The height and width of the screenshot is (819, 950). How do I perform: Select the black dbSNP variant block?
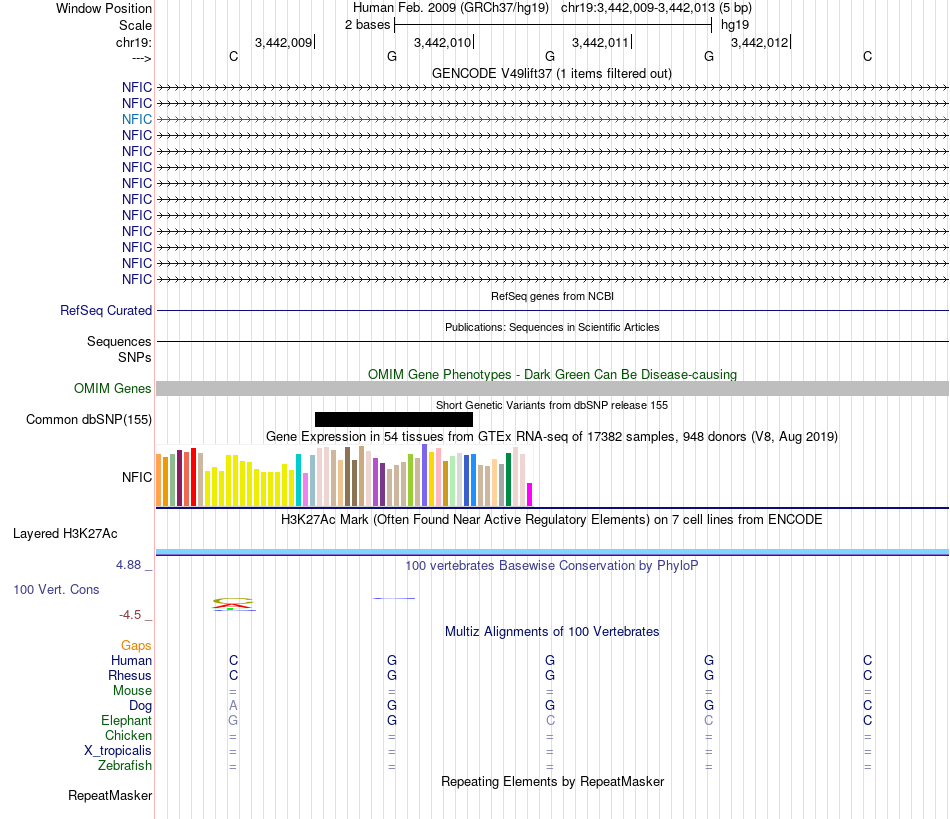394,419
